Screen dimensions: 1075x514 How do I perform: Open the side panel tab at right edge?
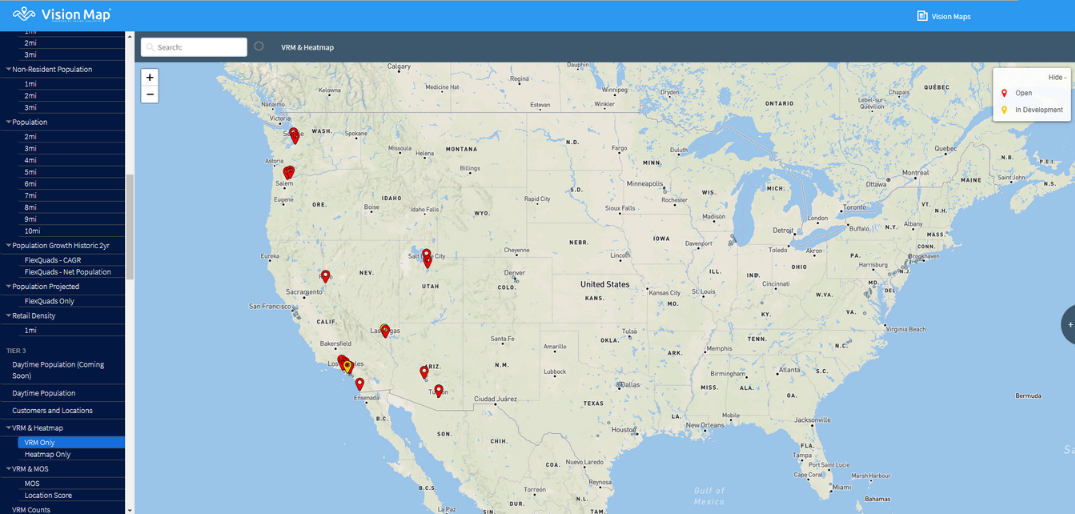coord(1068,325)
